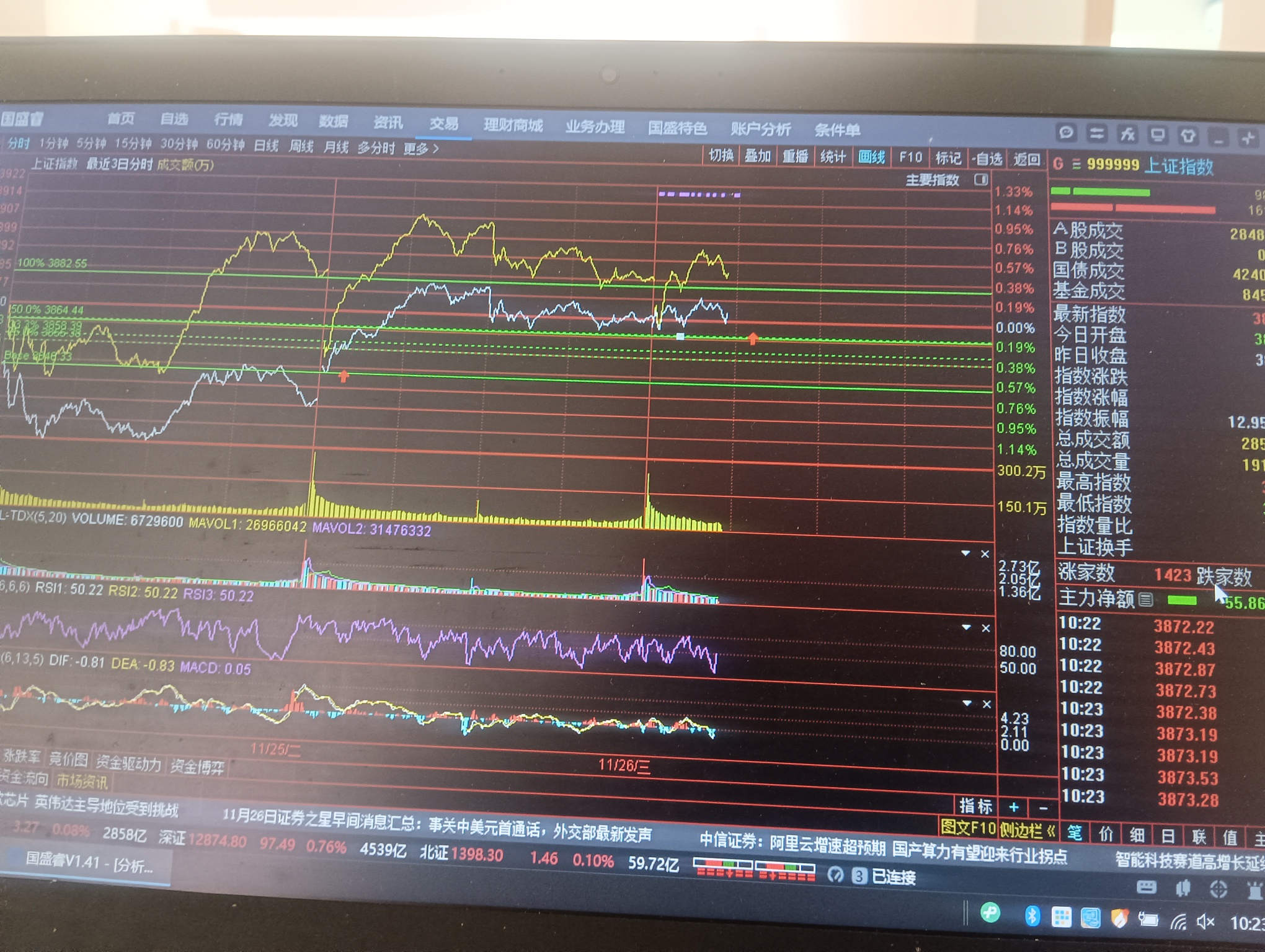Viewport: 1265px width, 952px height.
Task: Click the settings sliders icon in title bar
Action: [x=1096, y=133]
